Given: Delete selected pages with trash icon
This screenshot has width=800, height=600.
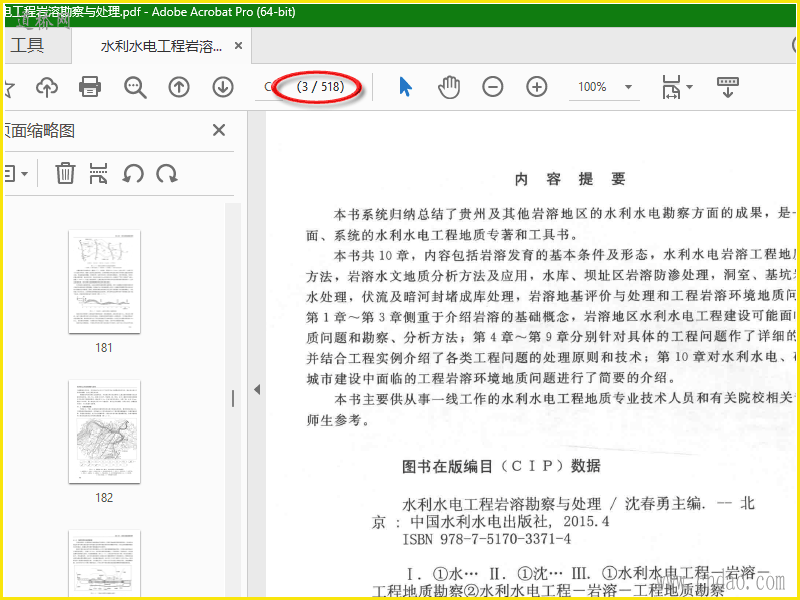Looking at the screenshot, I should click(65, 173).
